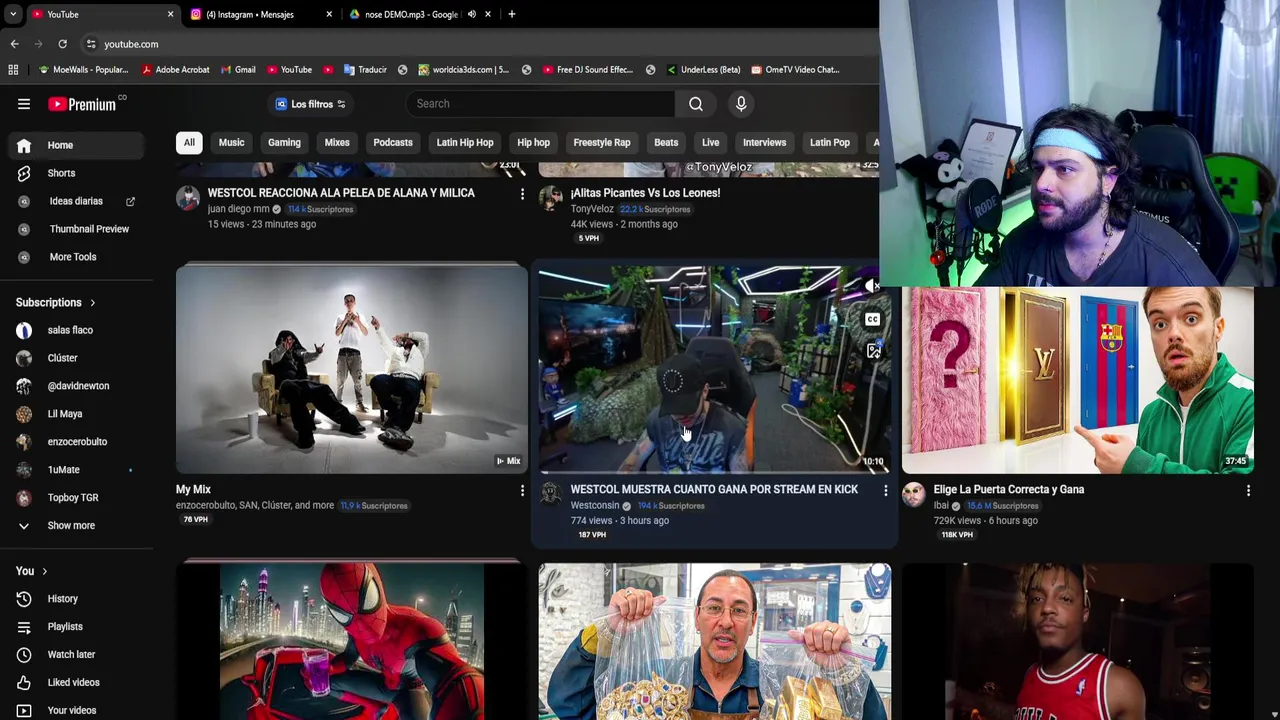Open the MoeWalls bookmark

pos(82,70)
